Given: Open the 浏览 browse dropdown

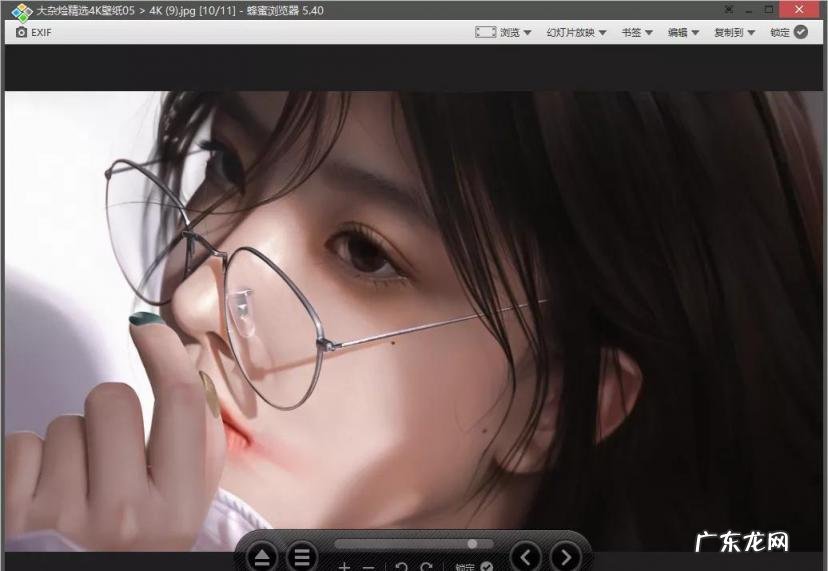Looking at the screenshot, I should (x=503, y=32).
